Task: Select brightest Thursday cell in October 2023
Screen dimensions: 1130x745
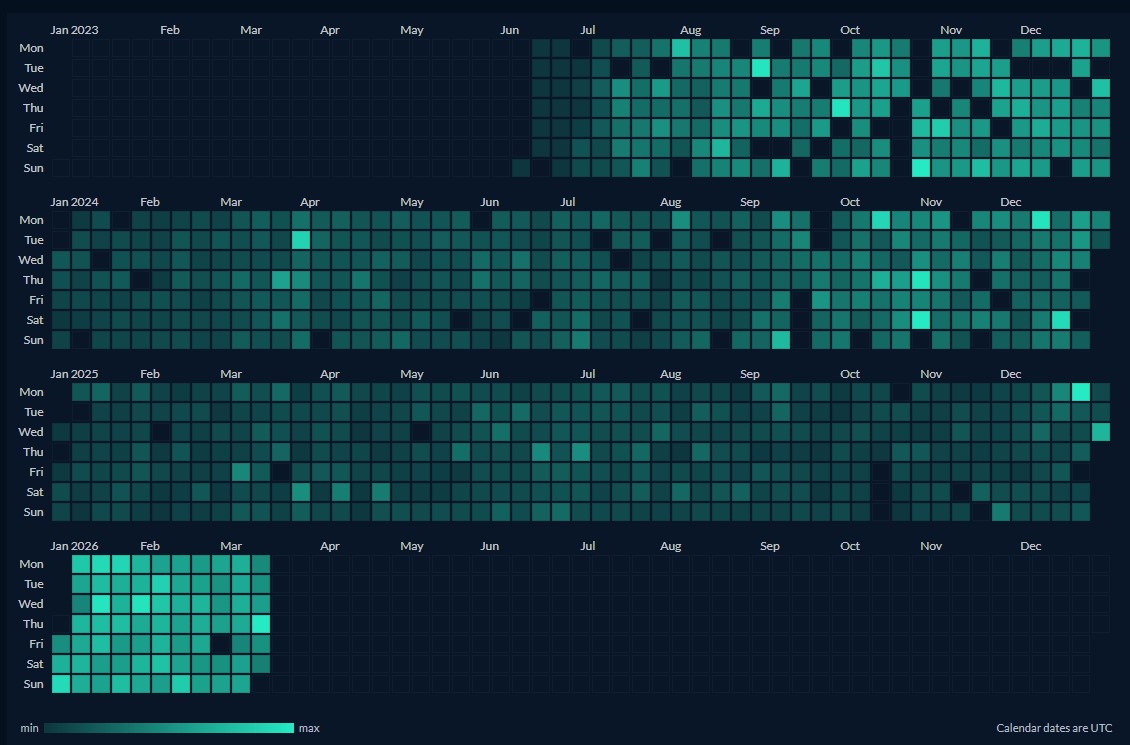Action: click(841, 108)
